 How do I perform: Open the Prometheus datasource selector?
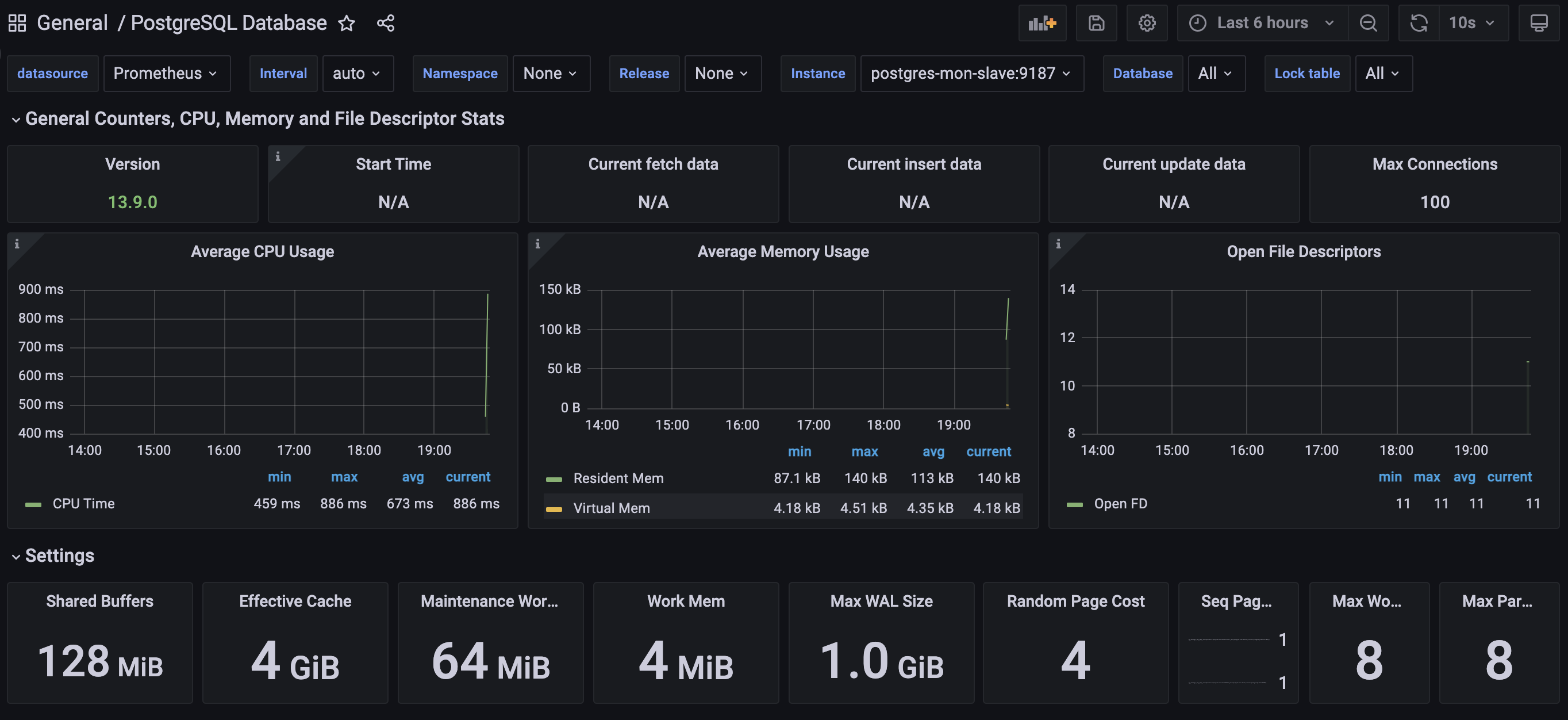point(166,73)
